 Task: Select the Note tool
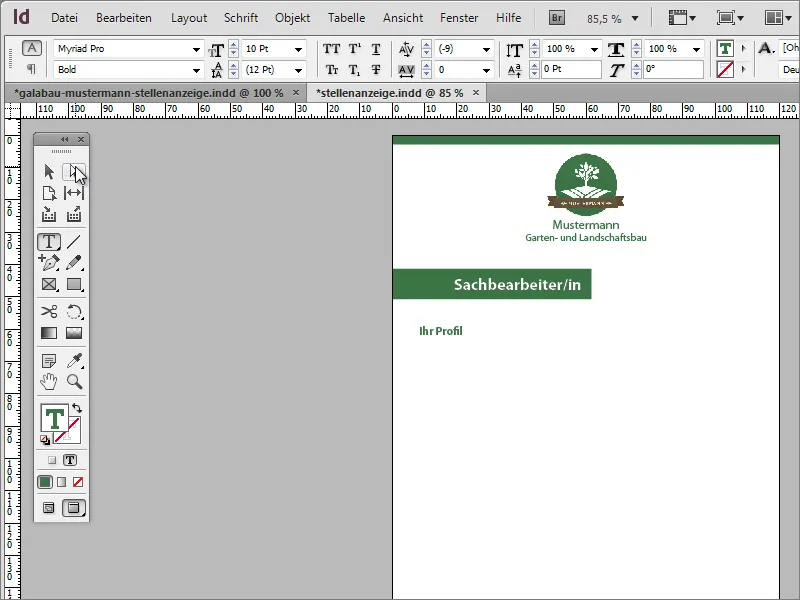coord(49,361)
